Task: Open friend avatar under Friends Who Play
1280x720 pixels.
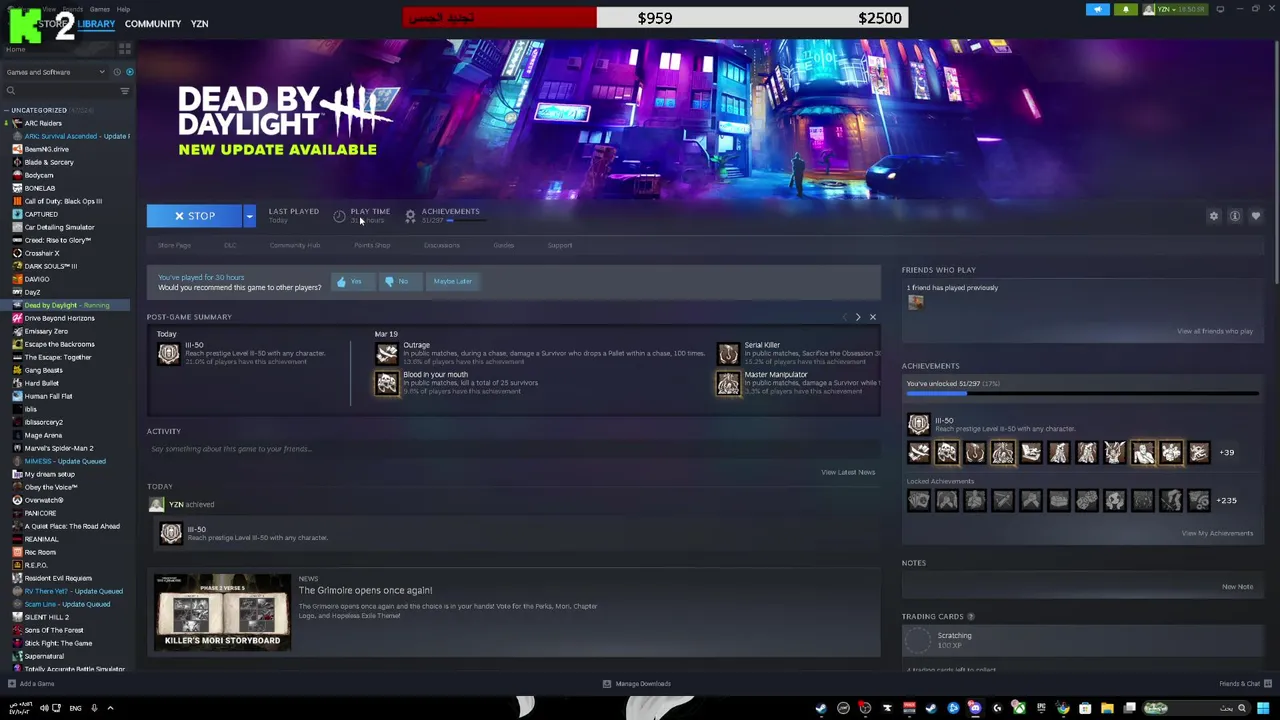Action: [915, 303]
